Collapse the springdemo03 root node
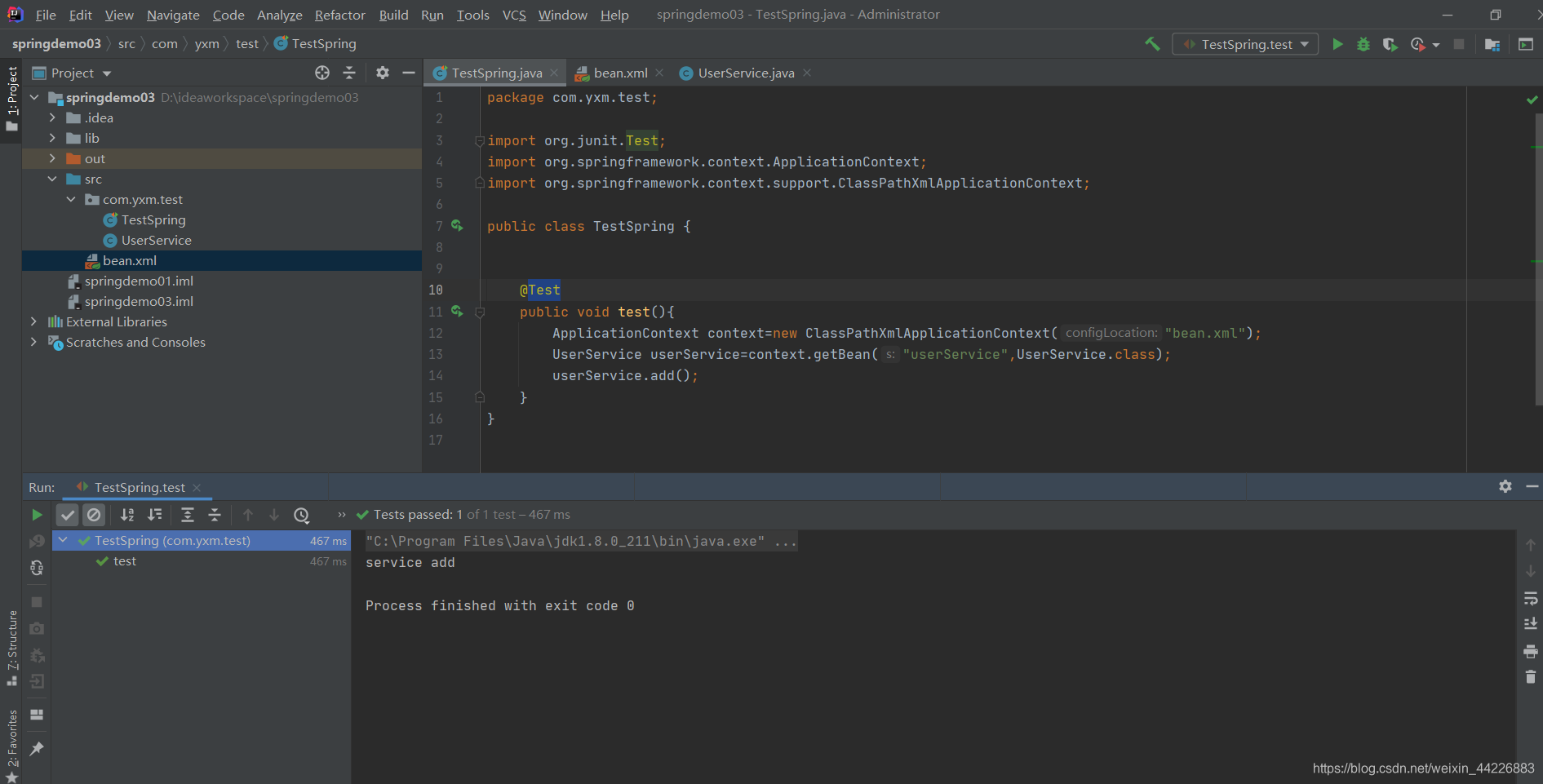The width and height of the screenshot is (1543, 784). tap(34, 97)
